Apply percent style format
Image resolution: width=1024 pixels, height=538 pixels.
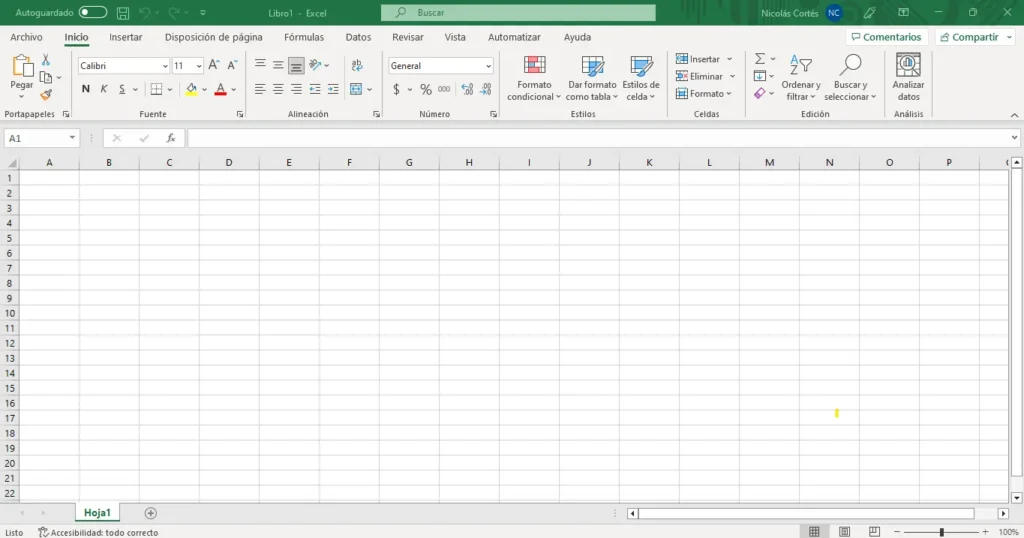click(426, 89)
